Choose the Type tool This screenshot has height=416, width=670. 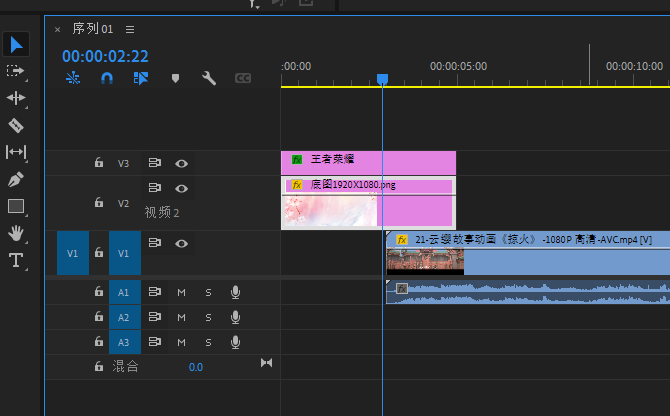click(x=16, y=260)
